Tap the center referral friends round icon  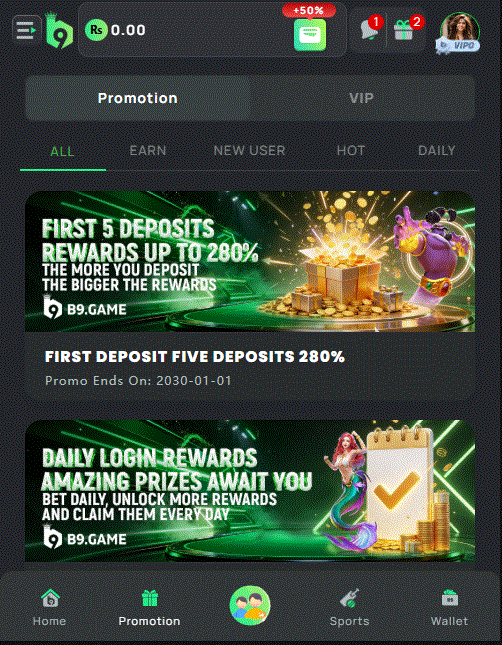[x=250, y=605]
